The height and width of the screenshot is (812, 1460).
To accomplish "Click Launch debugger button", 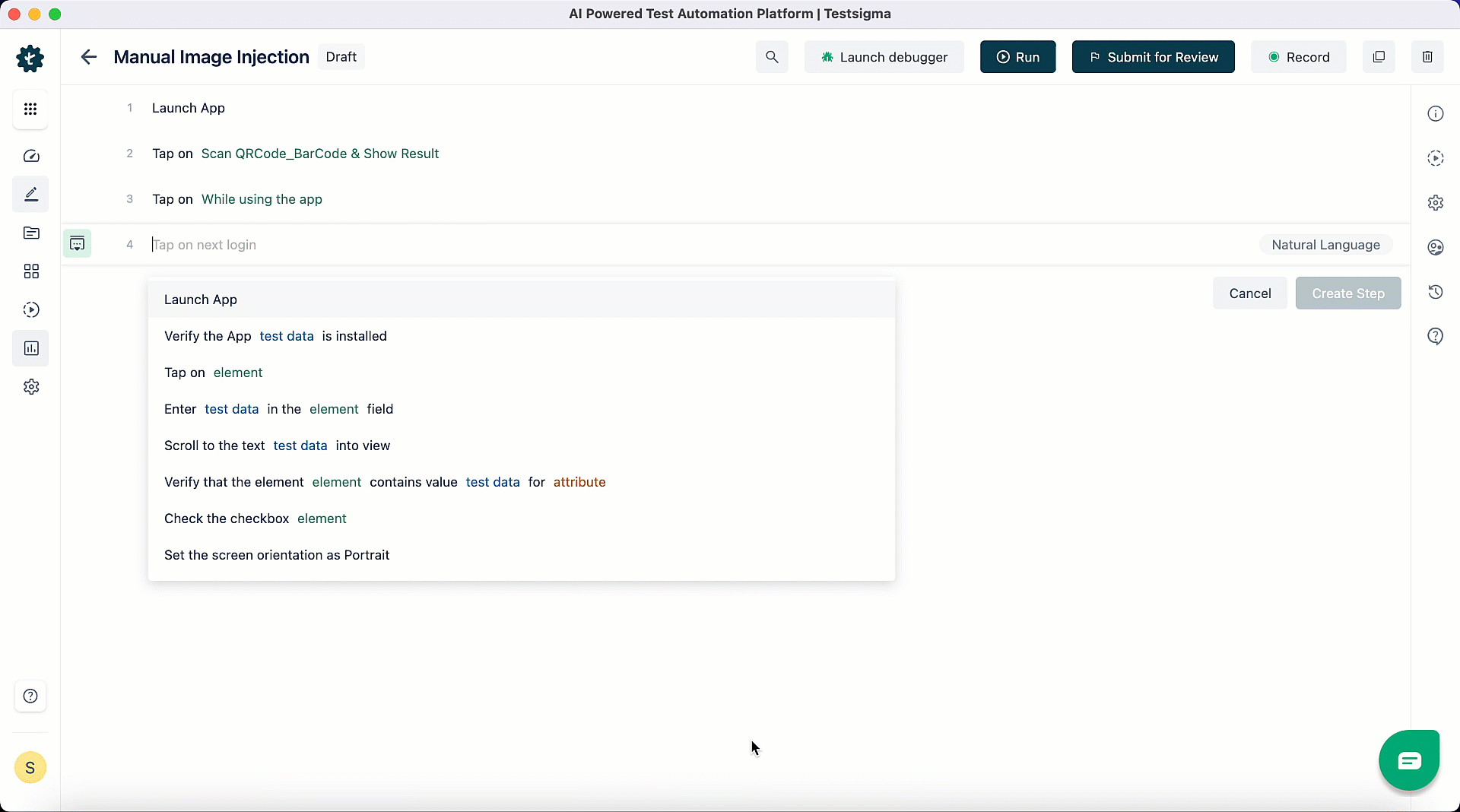I will [x=884, y=57].
